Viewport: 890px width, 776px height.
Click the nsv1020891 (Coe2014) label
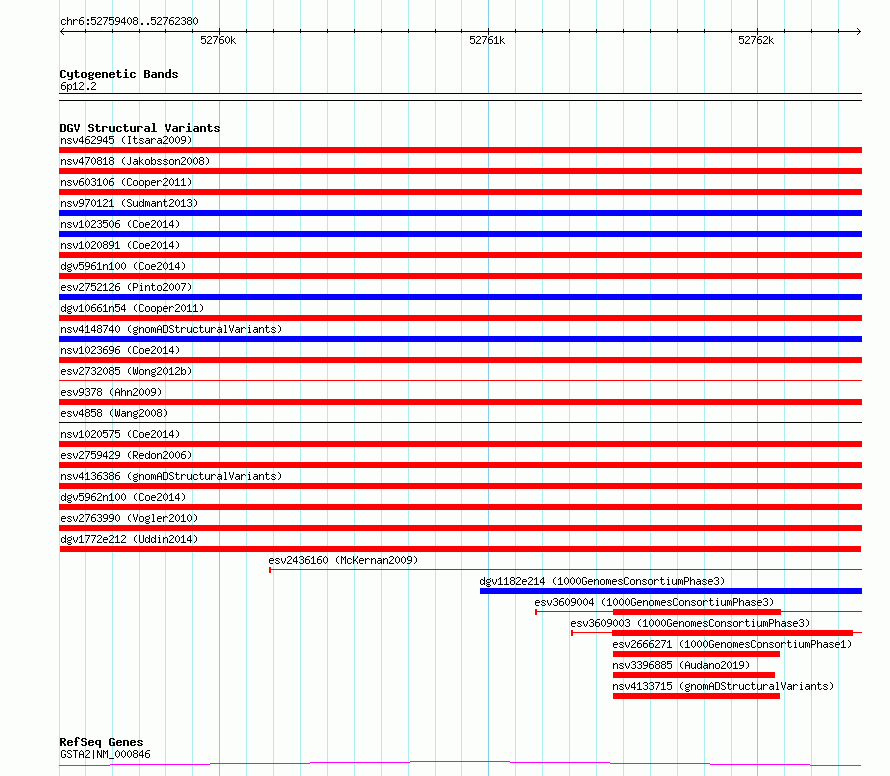(x=120, y=245)
